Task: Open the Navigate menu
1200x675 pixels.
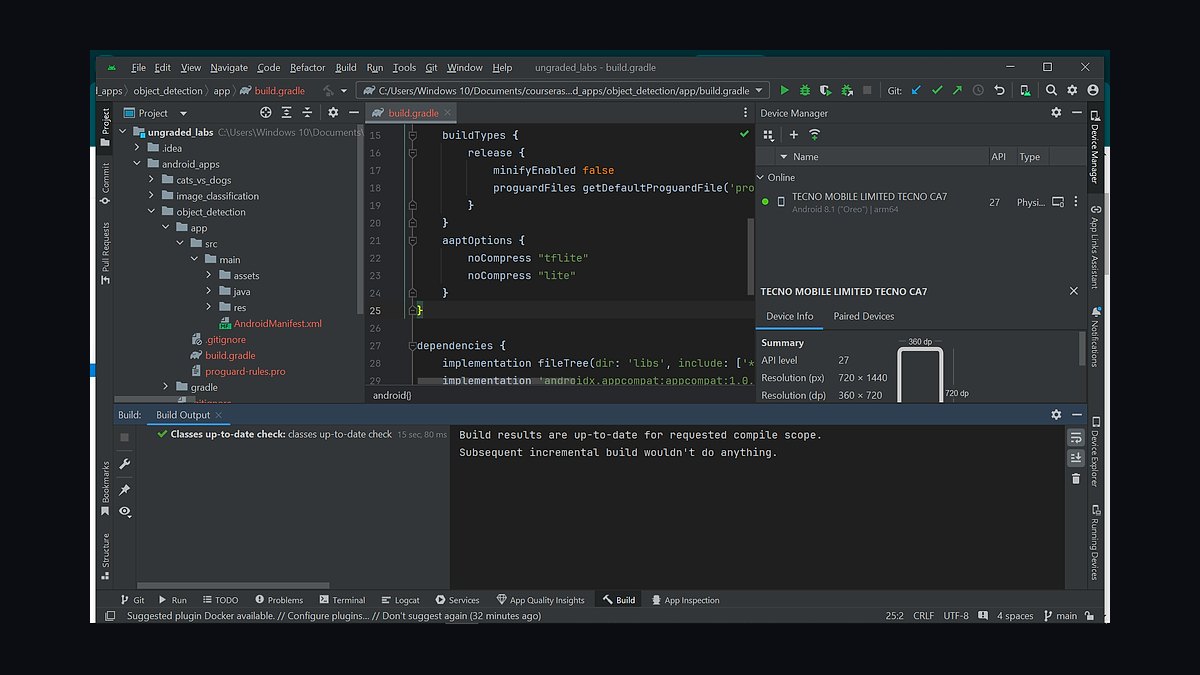Action: (x=229, y=68)
